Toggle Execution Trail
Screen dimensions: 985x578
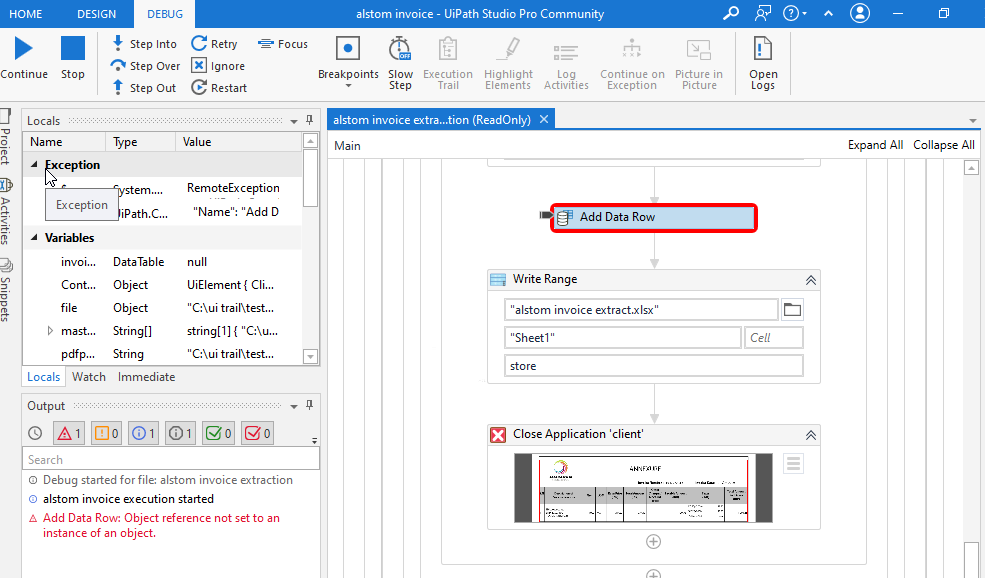tap(448, 63)
